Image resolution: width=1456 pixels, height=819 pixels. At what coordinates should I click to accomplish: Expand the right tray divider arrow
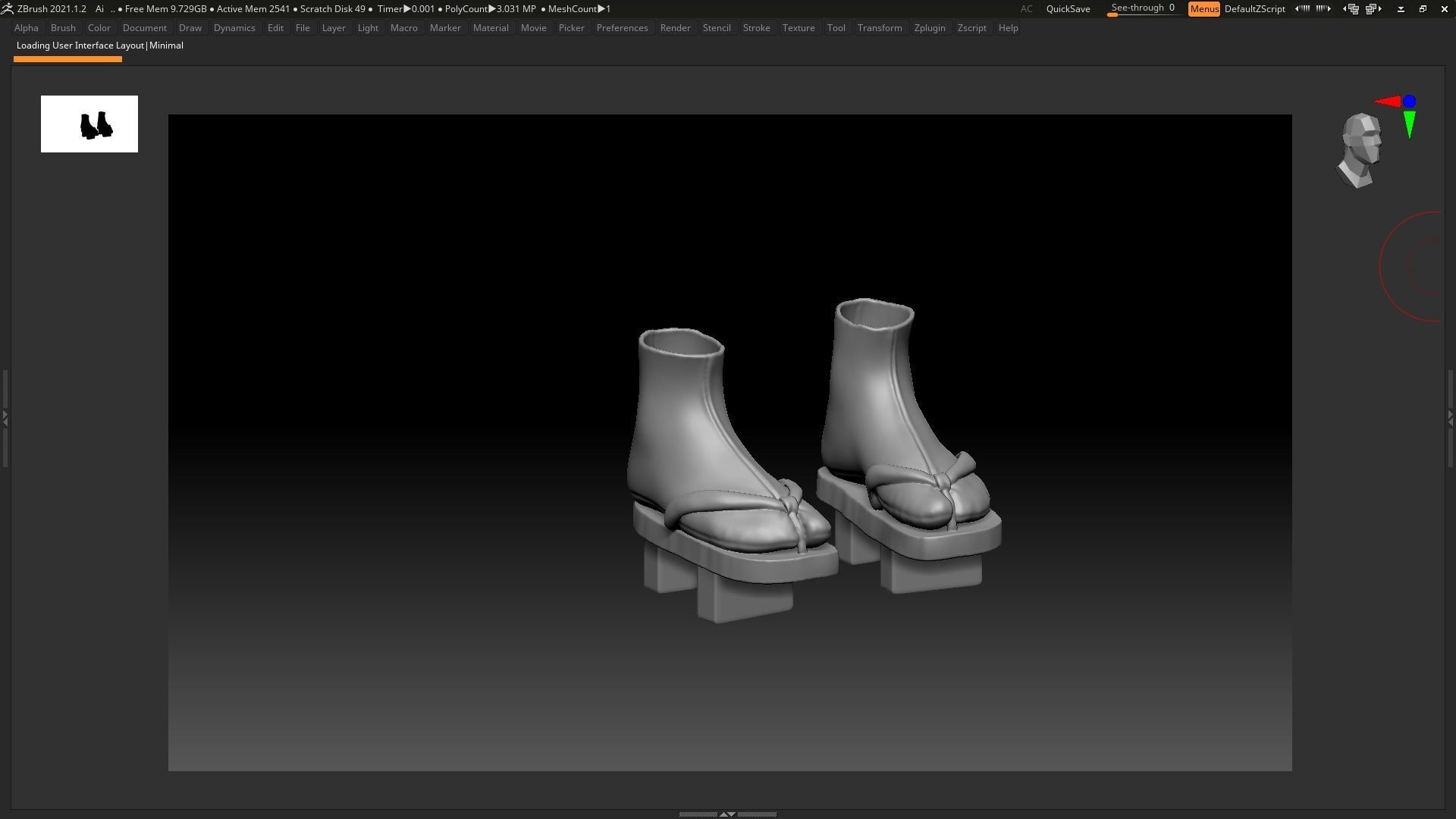pyautogui.click(x=1451, y=417)
